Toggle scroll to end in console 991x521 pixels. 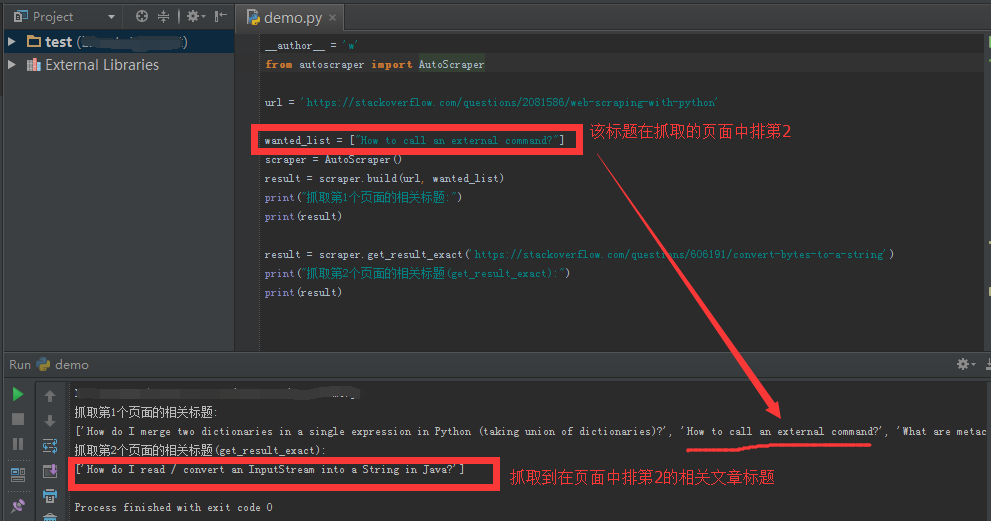(x=50, y=471)
